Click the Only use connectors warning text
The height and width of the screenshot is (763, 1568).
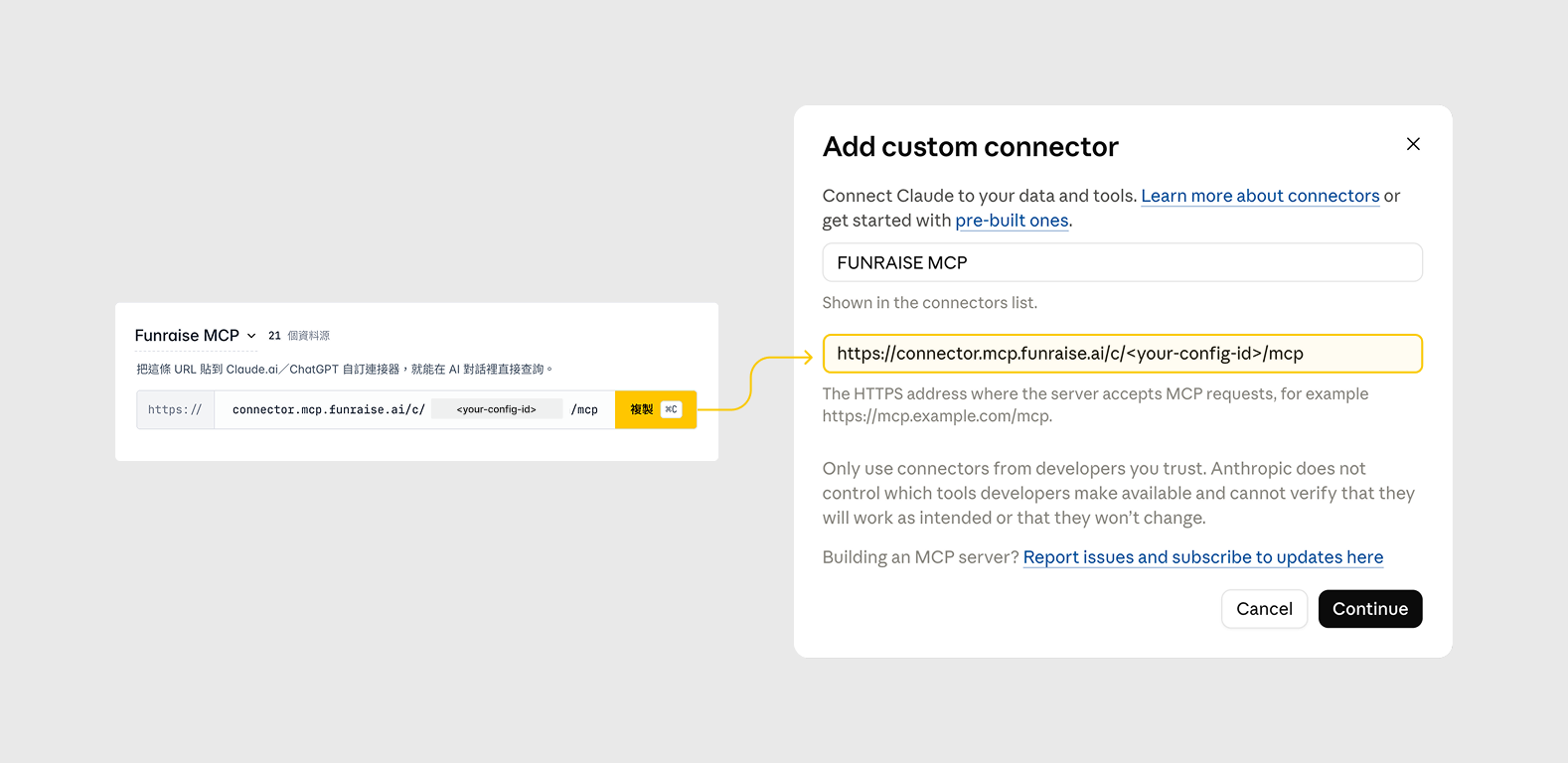coord(1119,493)
